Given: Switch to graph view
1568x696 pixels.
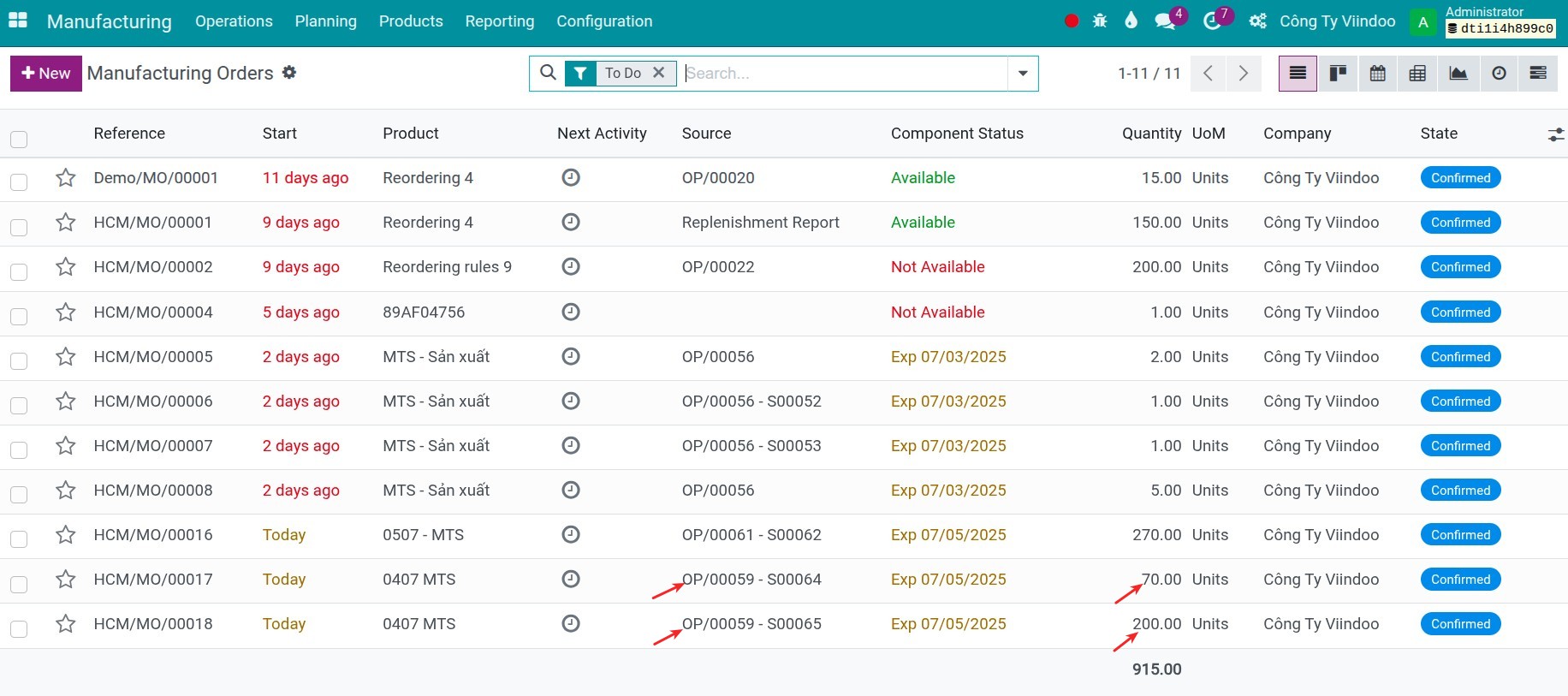Looking at the screenshot, I should [x=1458, y=74].
